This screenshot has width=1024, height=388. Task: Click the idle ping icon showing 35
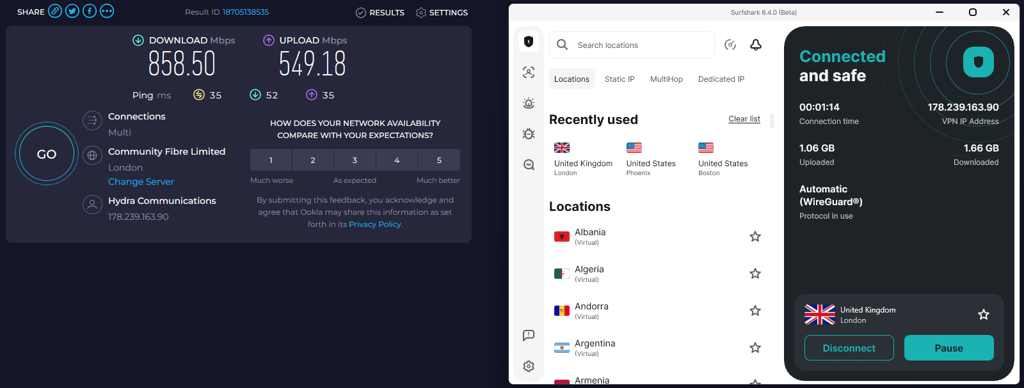(199, 95)
